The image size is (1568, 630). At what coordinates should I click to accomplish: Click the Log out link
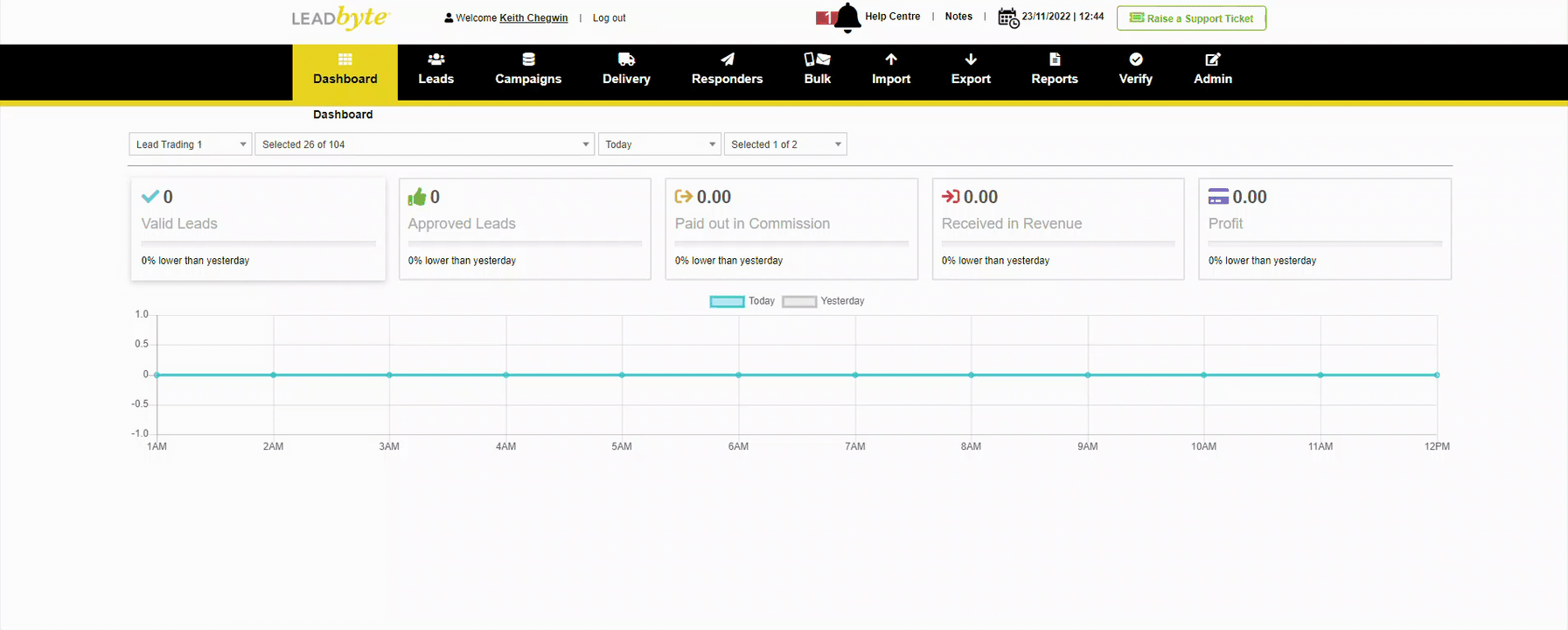tap(610, 18)
